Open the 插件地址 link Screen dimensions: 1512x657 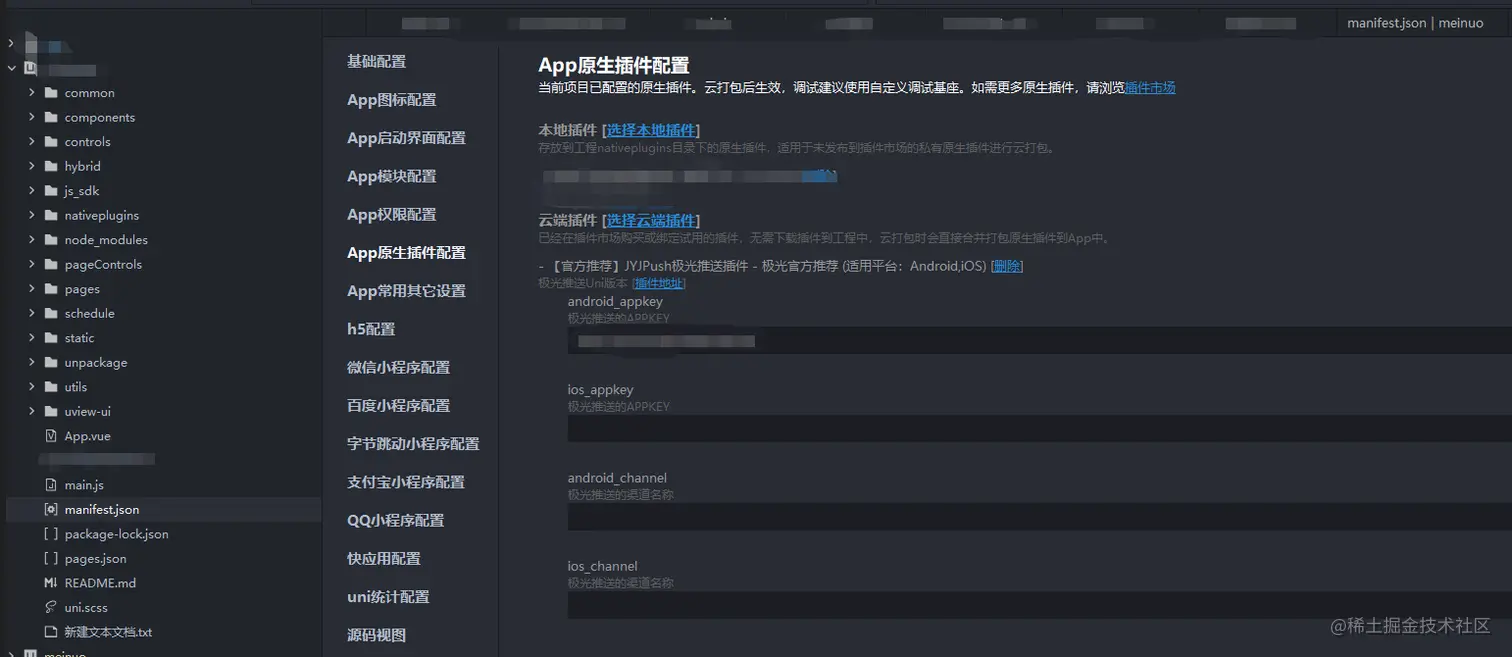[658, 283]
